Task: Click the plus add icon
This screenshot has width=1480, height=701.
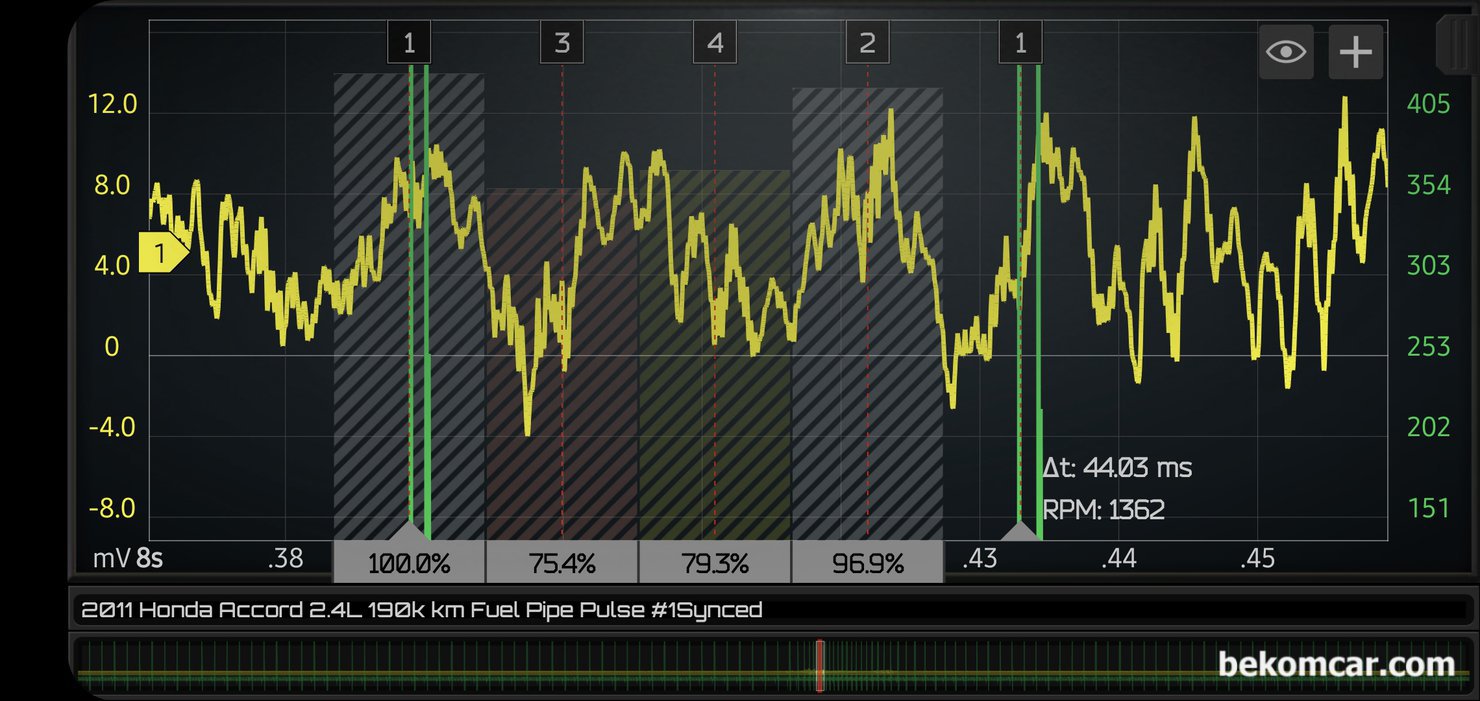Action: point(1355,52)
